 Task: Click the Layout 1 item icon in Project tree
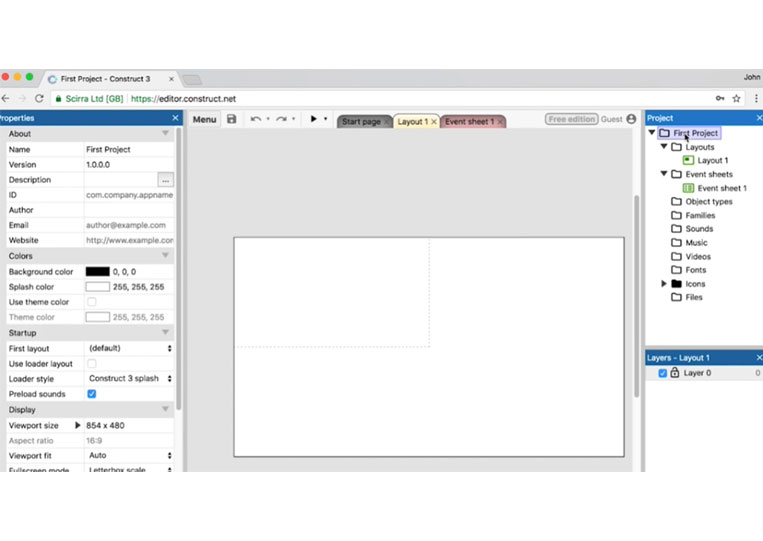click(x=688, y=160)
